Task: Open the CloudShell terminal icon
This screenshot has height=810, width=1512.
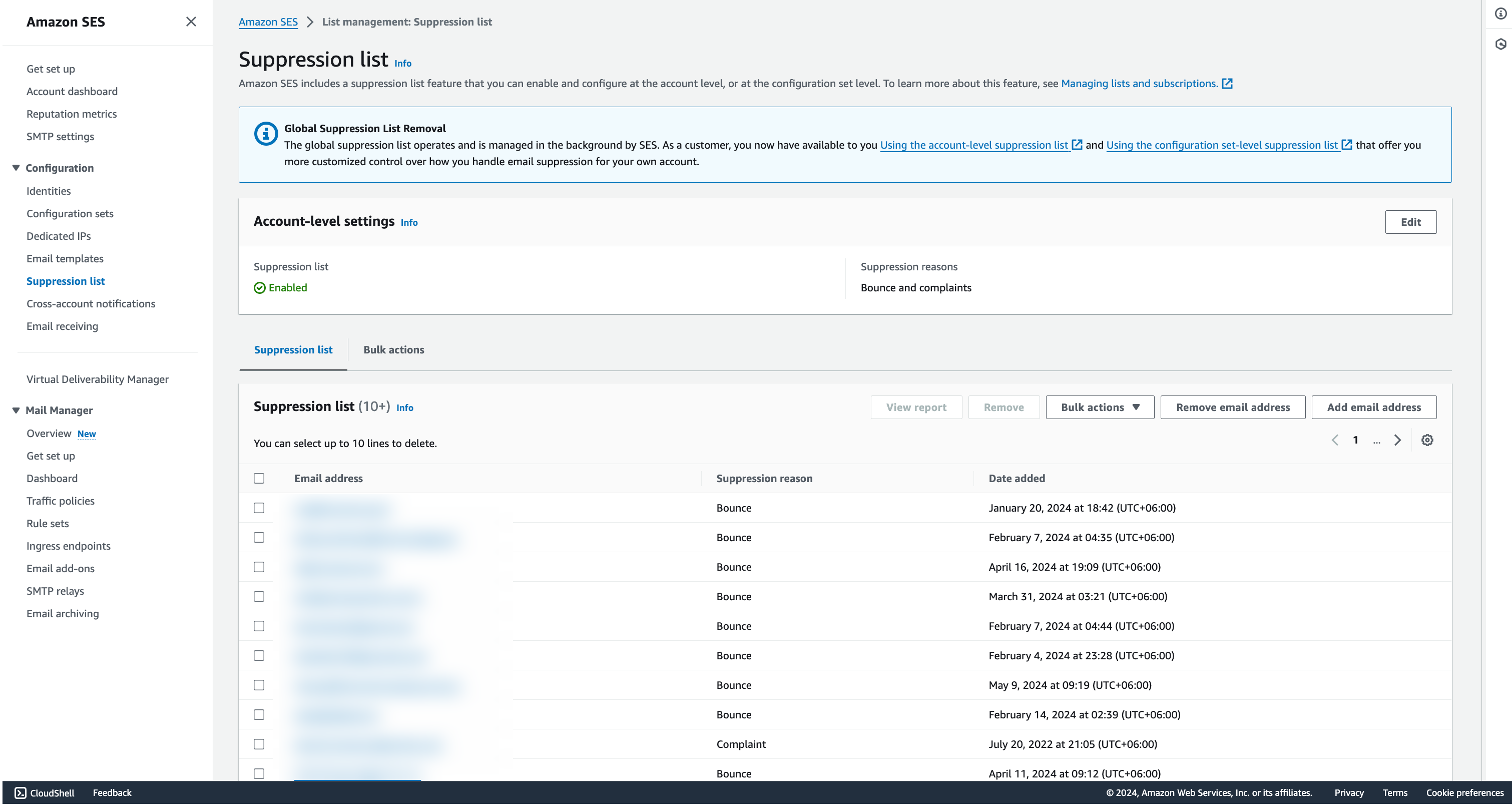Action: (x=20, y=793)
